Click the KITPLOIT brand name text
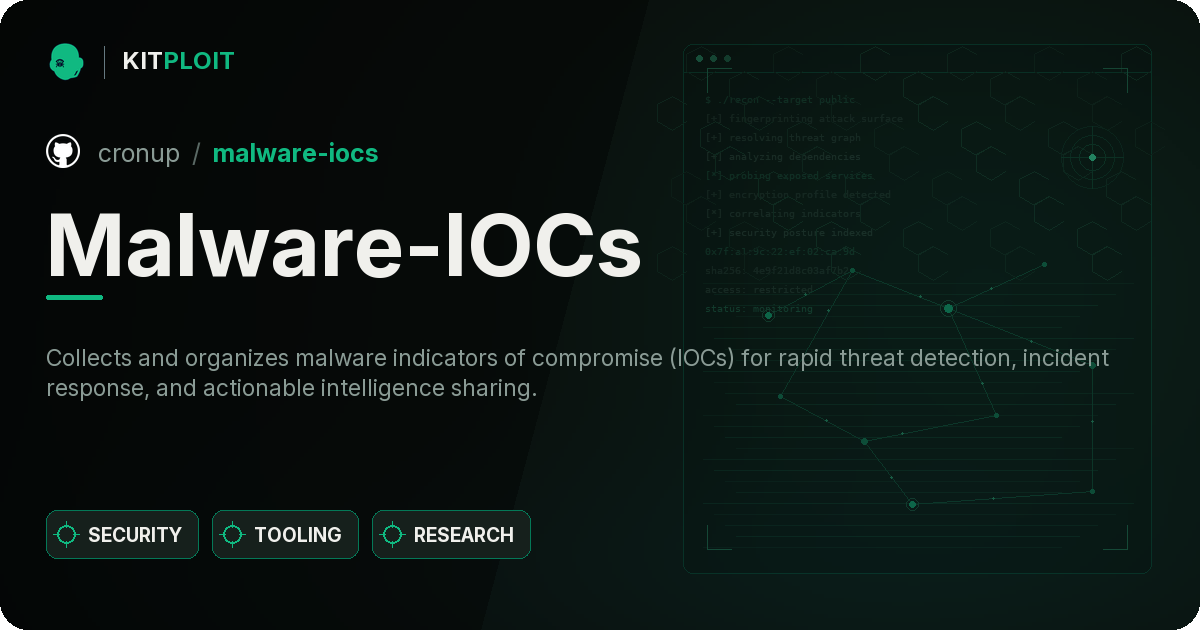 [x=178, y=61]
